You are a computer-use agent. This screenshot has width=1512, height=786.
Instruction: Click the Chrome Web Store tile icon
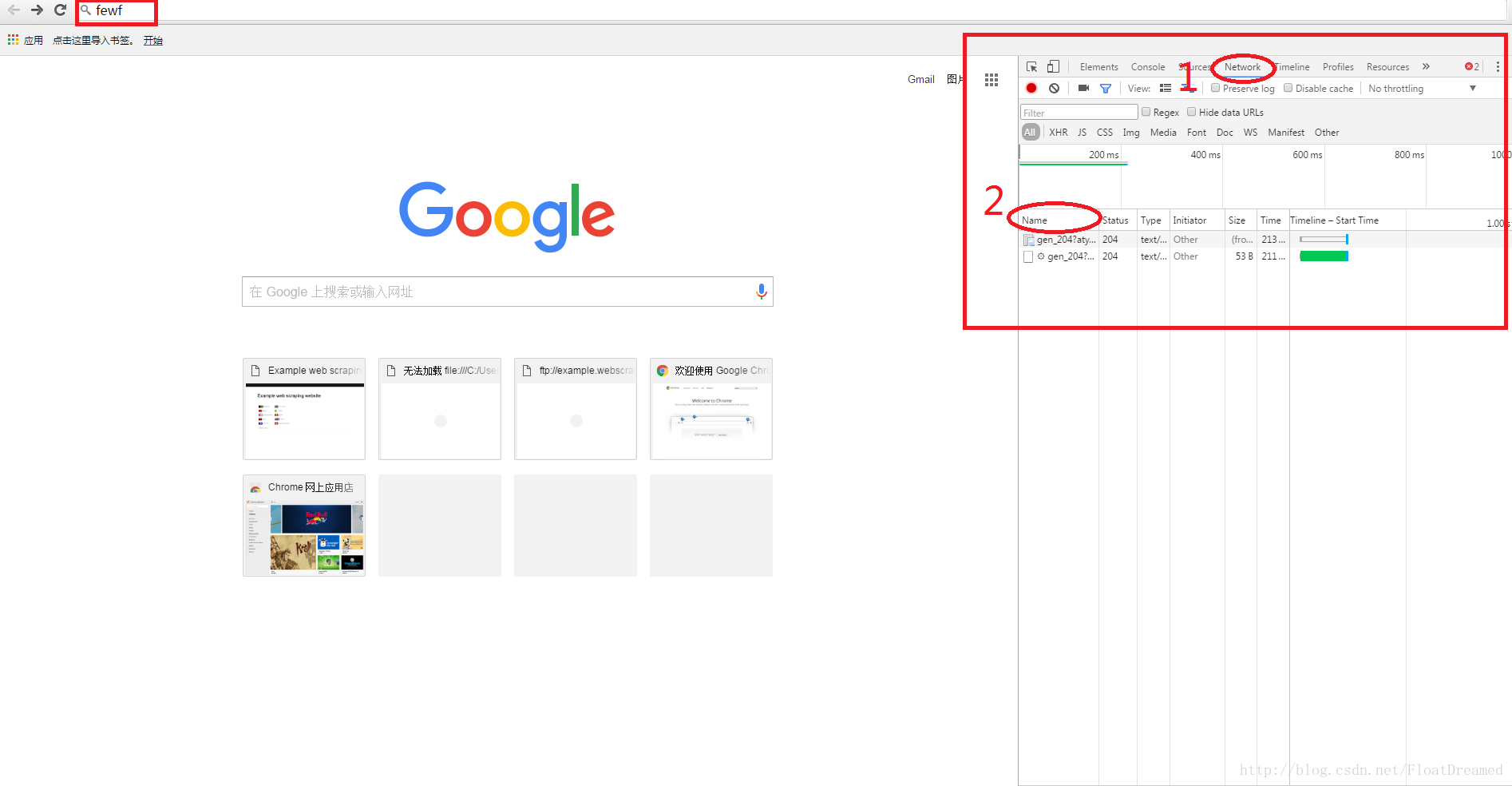[255, 488]
